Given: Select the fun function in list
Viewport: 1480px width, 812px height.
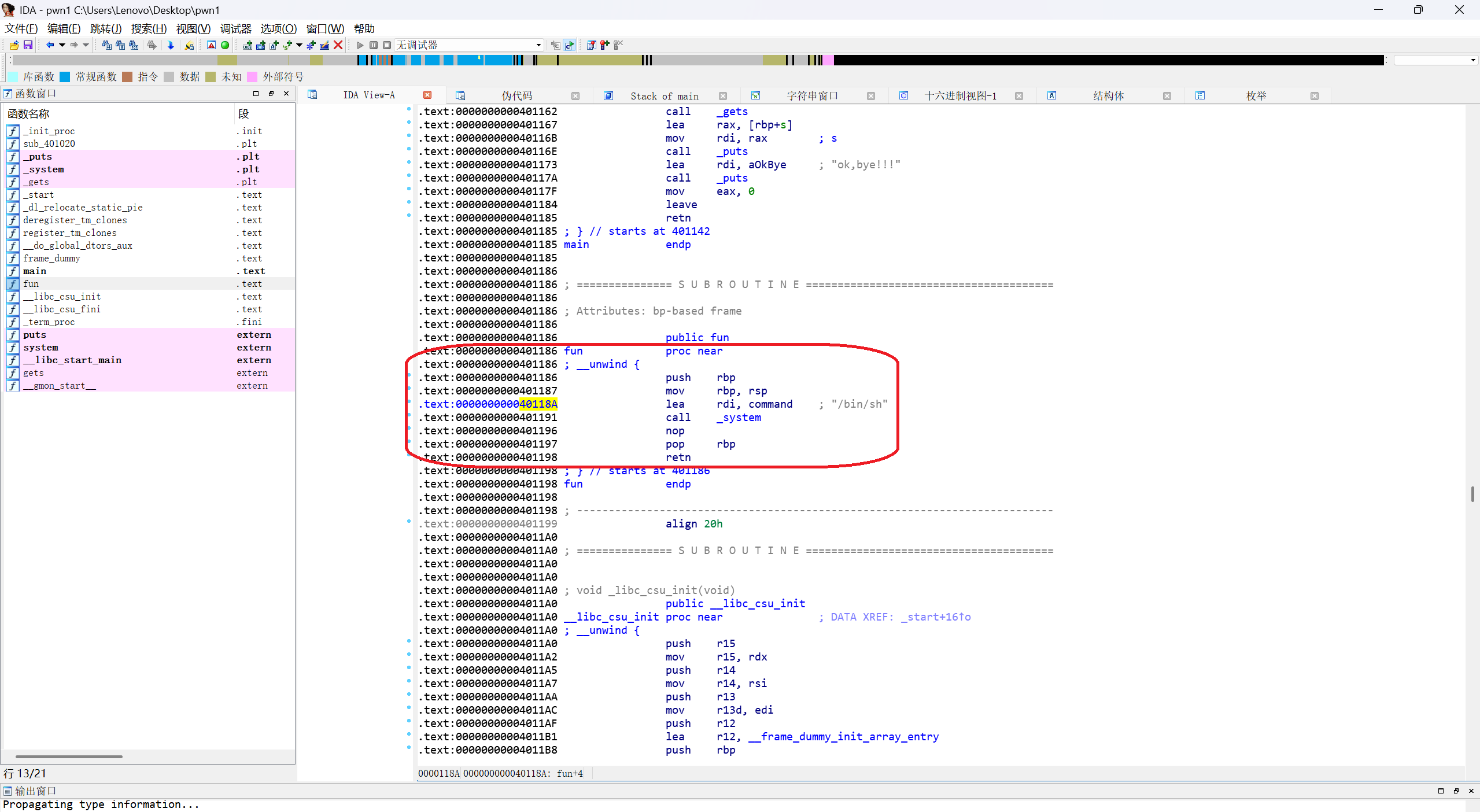Looking at the screenshot, I should [x=31, y=284].
